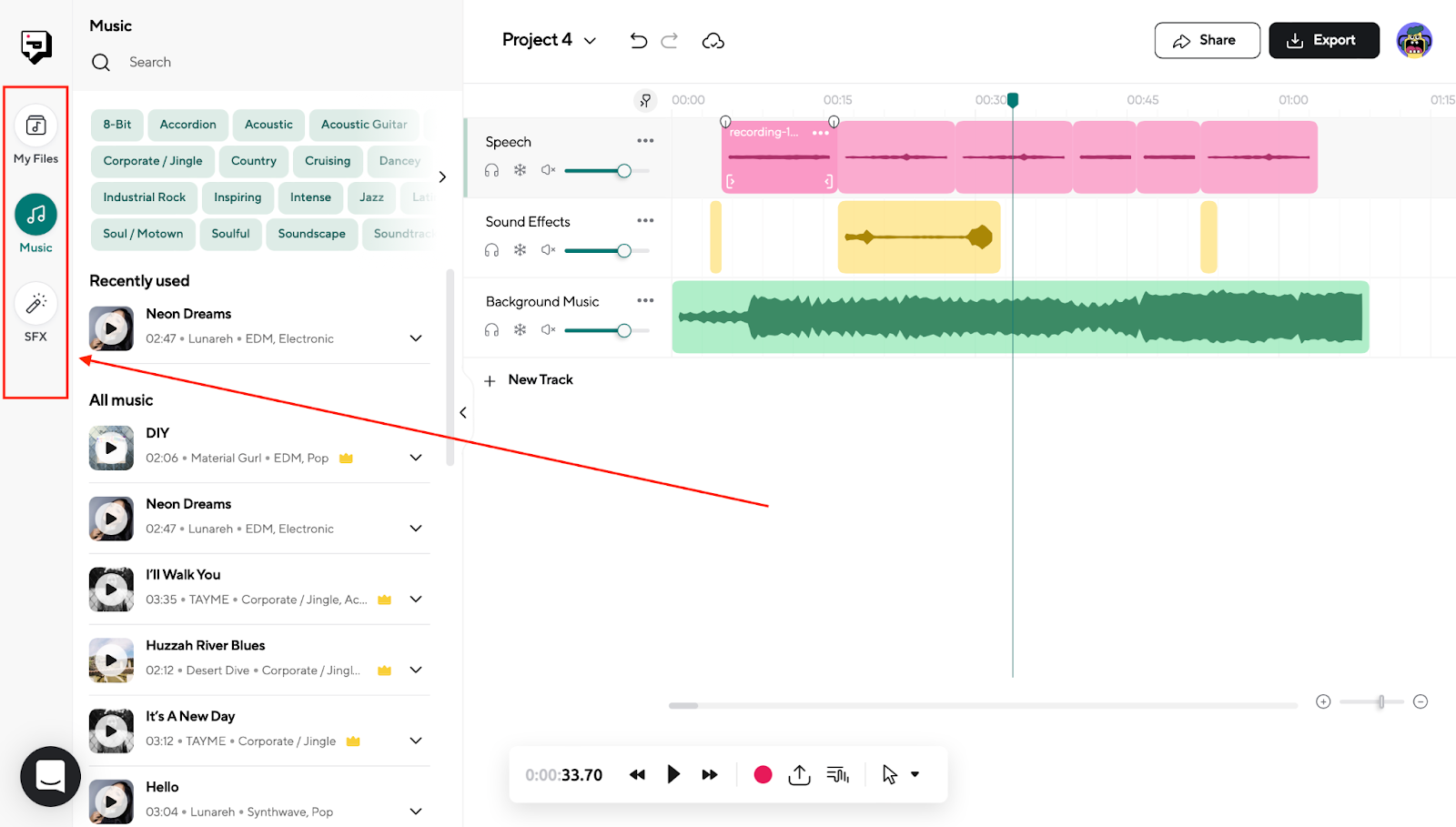Image resolution: width=1456 pixels, height=827 pixels.
Task: Open the chat support widget
Action: click(50, 776)
